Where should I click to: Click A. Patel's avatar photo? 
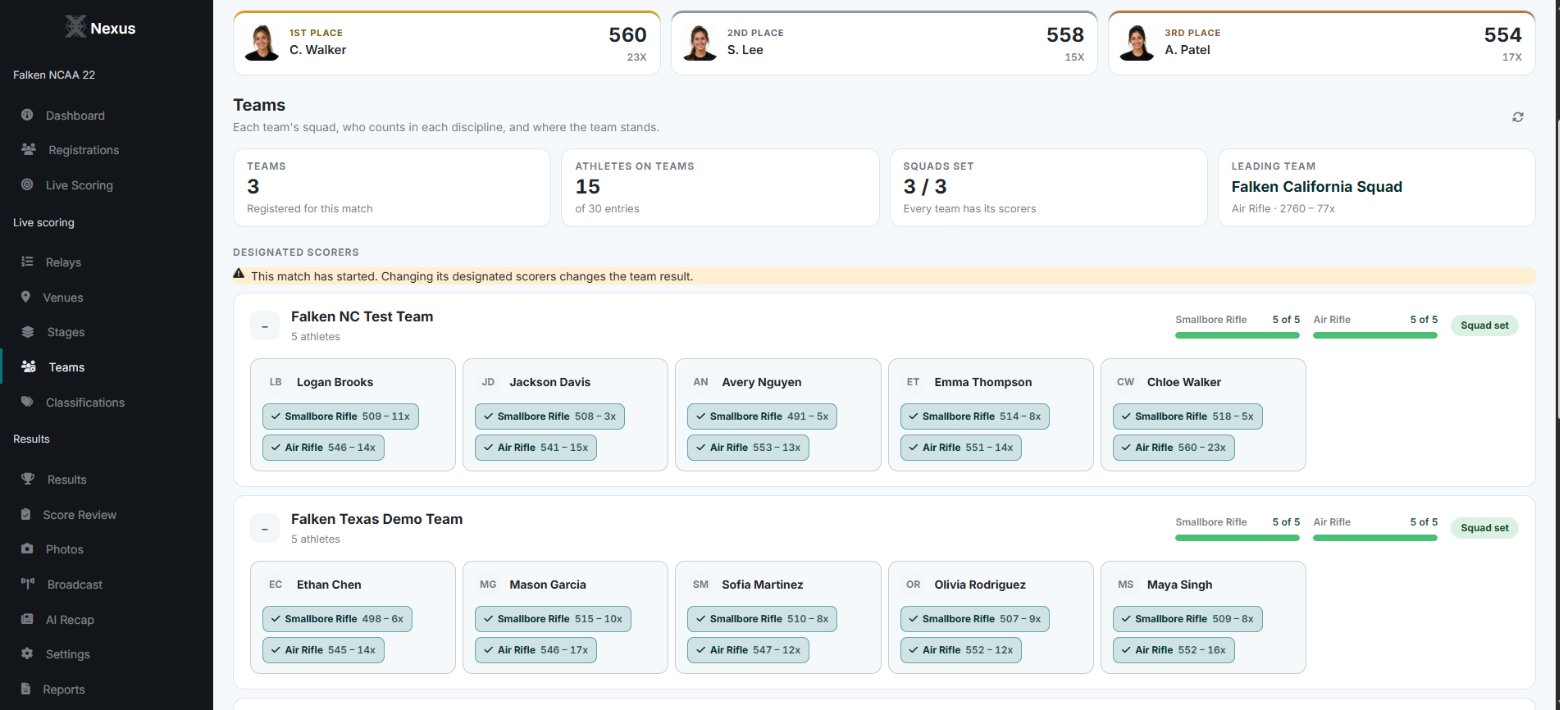pyautogui.click(x=1137, y=43)
